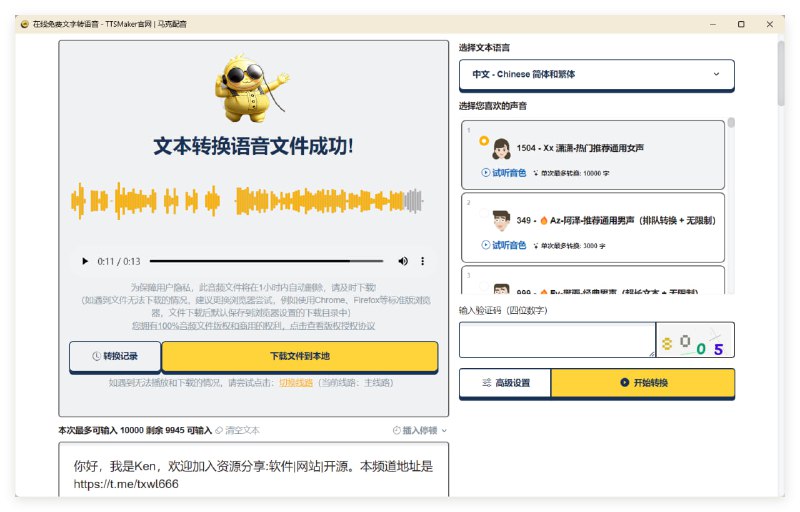Select voice 1504 Xx 潇潇 radio button
The width and height of the screenshot is (800, 512).
pos(484,141)
